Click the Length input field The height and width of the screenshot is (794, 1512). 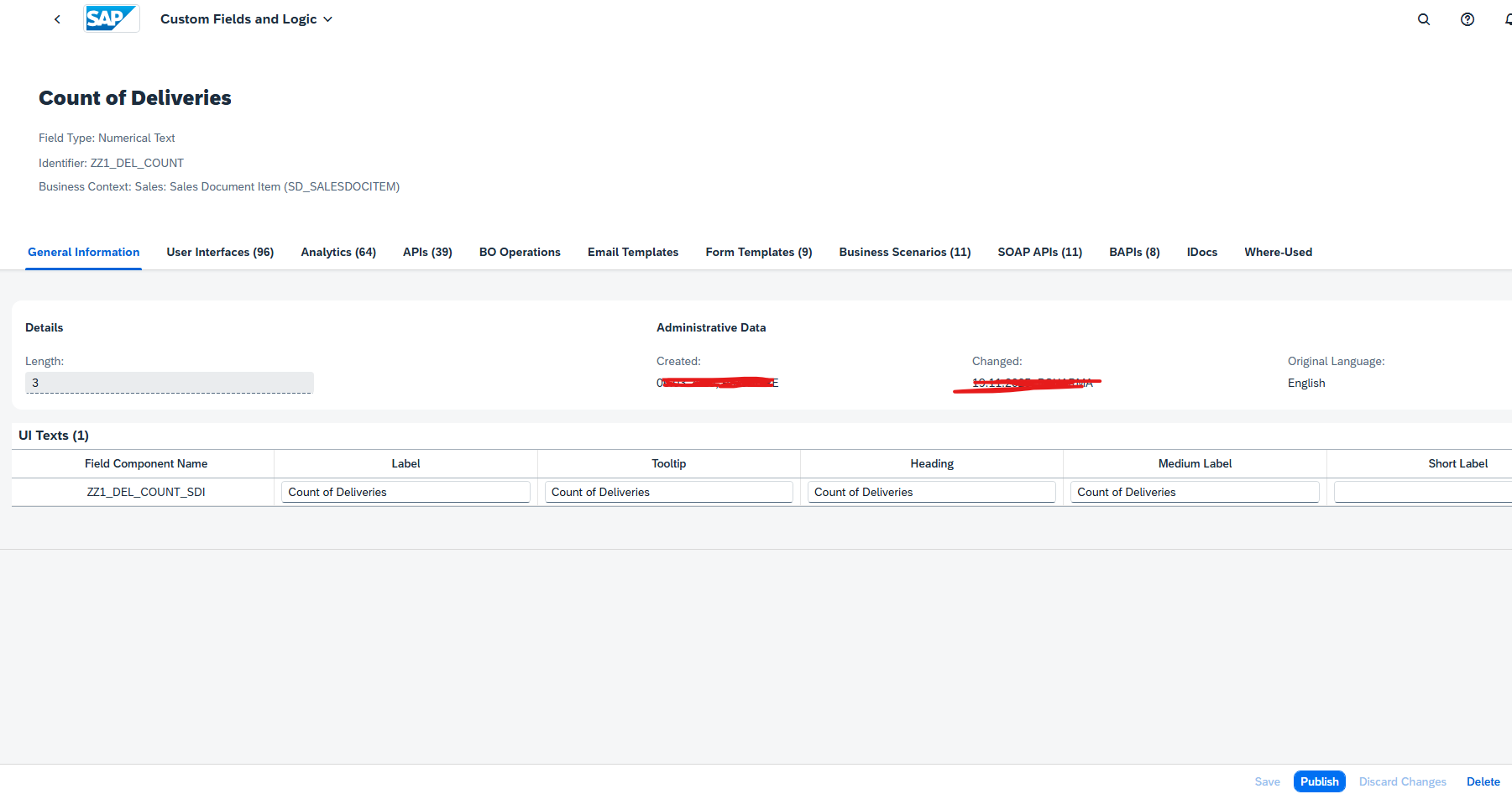click(x=169, y=383)
